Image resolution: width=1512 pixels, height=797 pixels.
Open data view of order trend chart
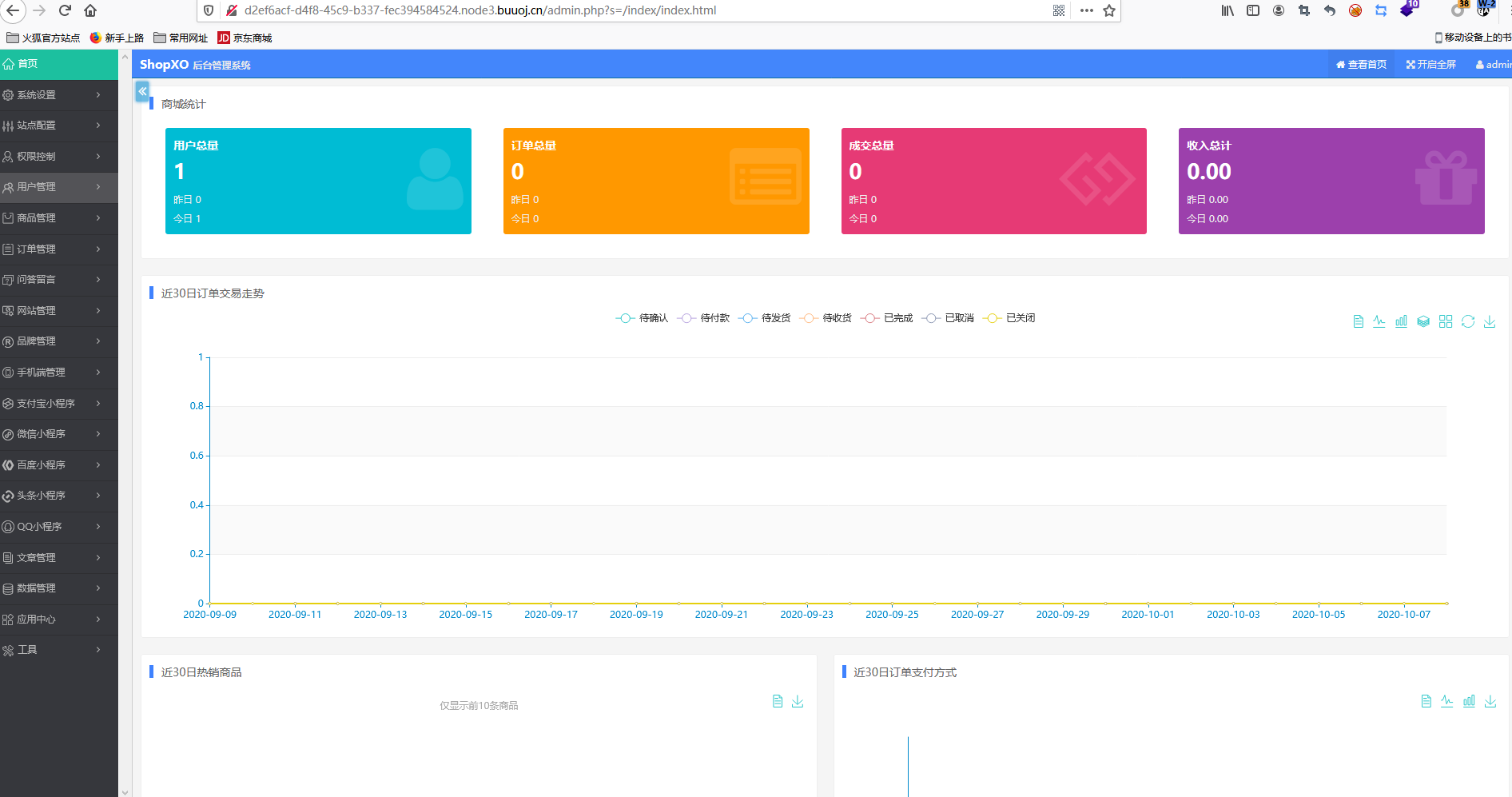tap(1358, 321)
